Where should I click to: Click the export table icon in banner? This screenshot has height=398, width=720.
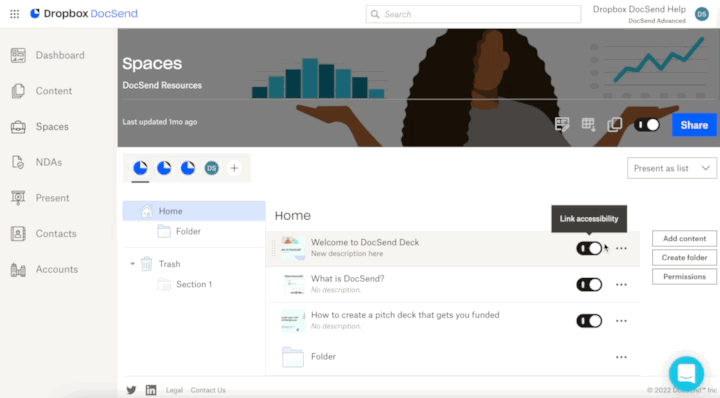tap(588, 124)
